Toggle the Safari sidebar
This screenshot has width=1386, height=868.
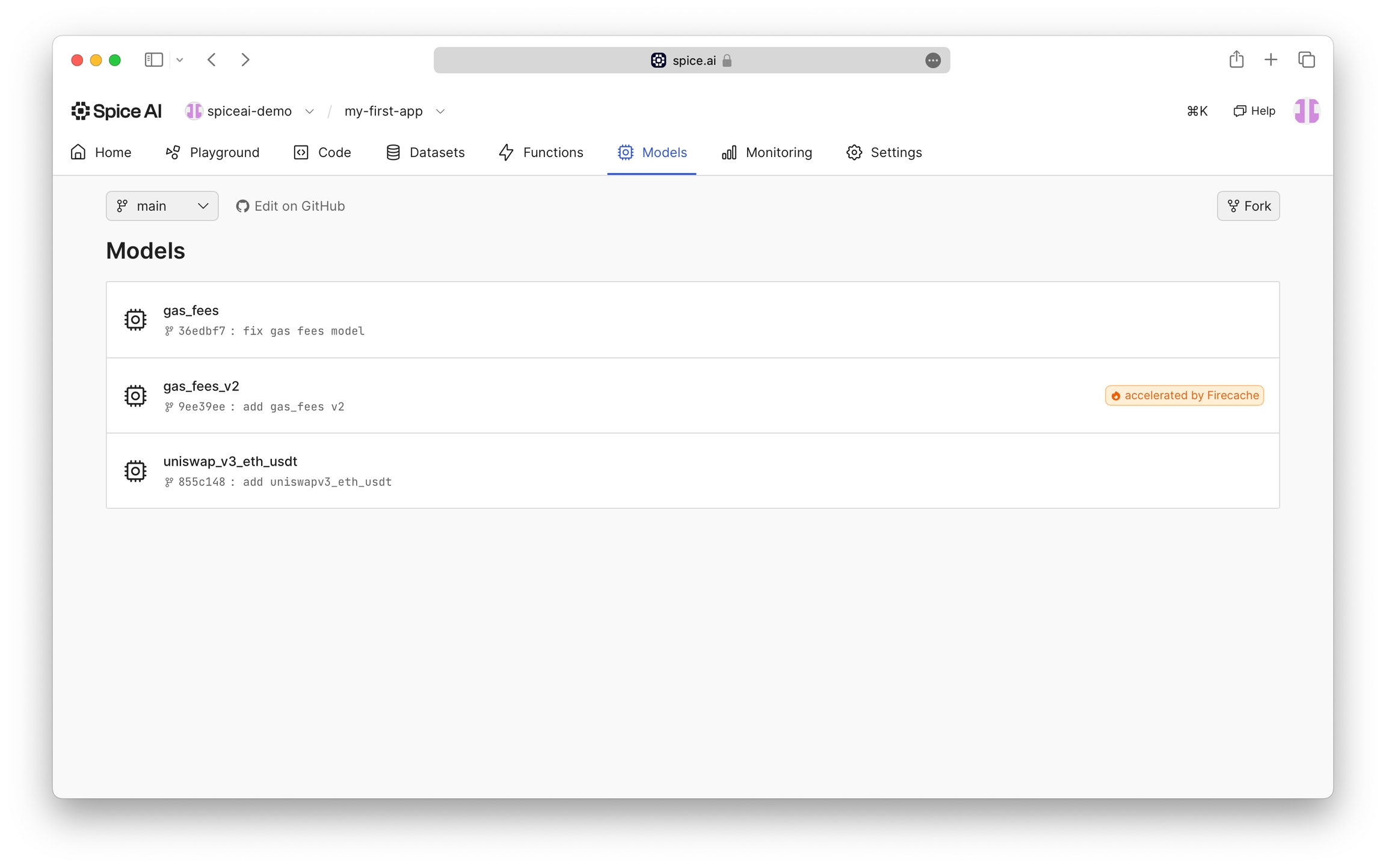(153, 60)
